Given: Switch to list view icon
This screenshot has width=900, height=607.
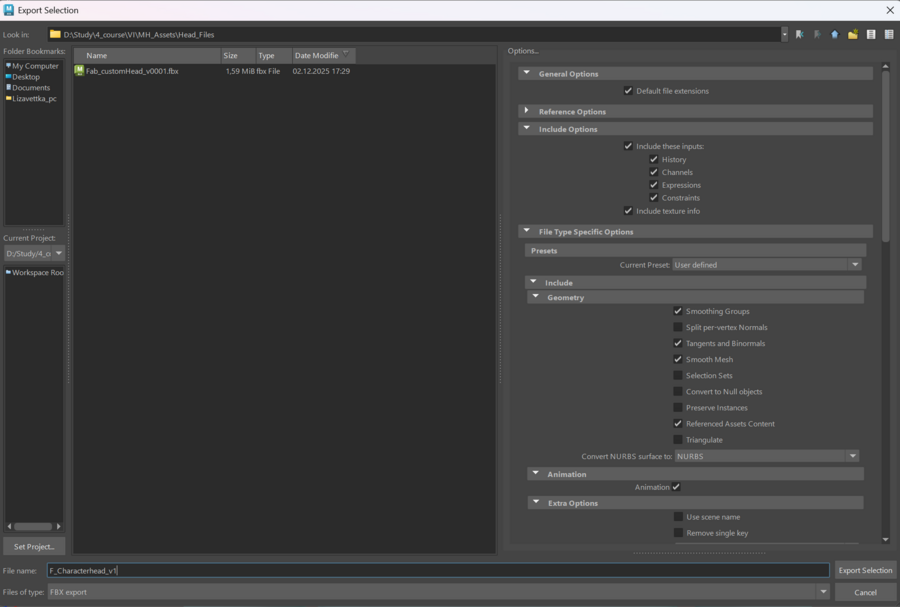Looking at the screenshot, I should (x=871, y=34).
